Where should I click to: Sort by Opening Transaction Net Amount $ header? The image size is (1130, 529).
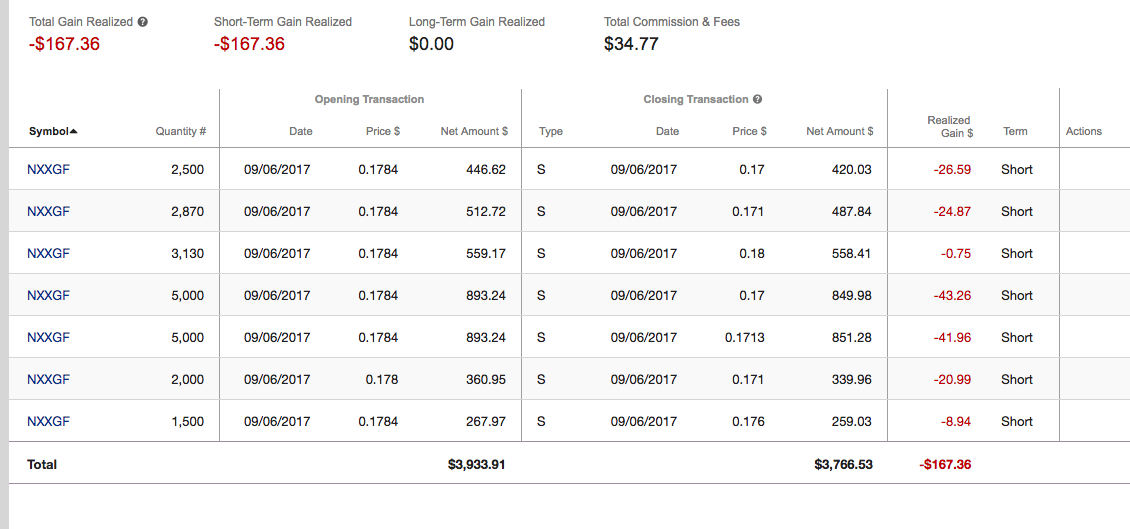tap(474, 132)
